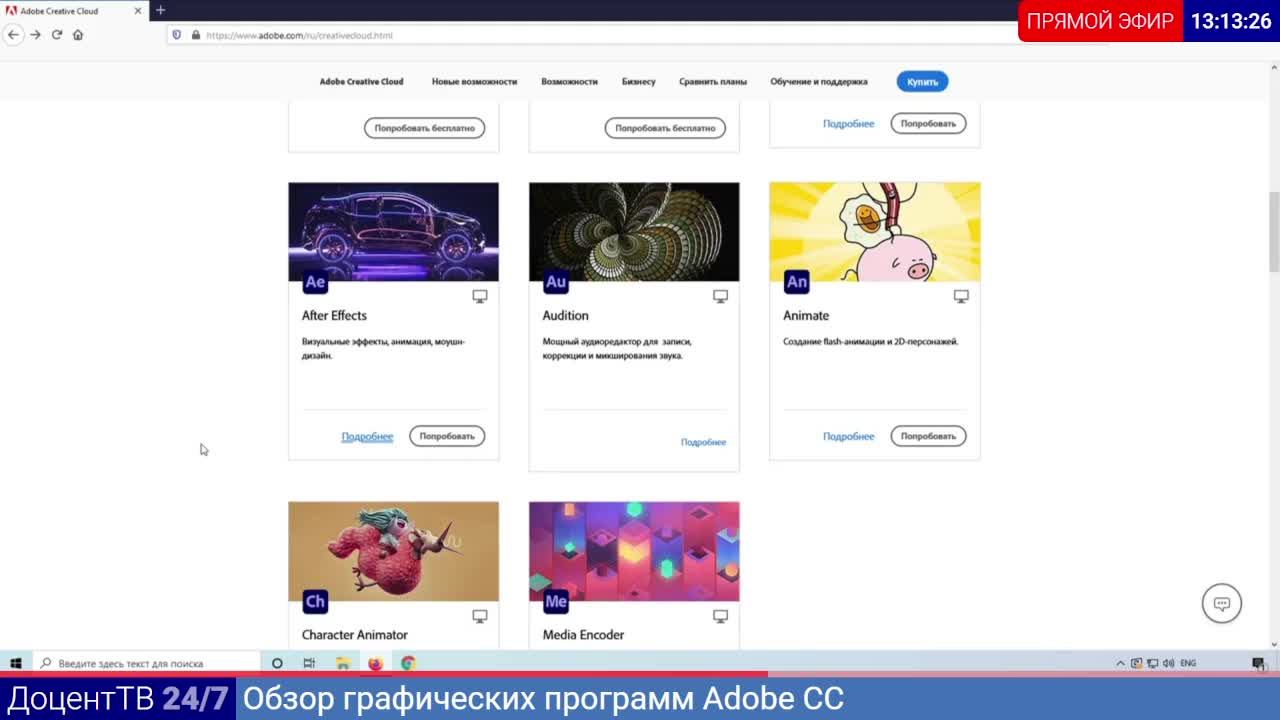Open File Explorer from the taskbar

342,663
